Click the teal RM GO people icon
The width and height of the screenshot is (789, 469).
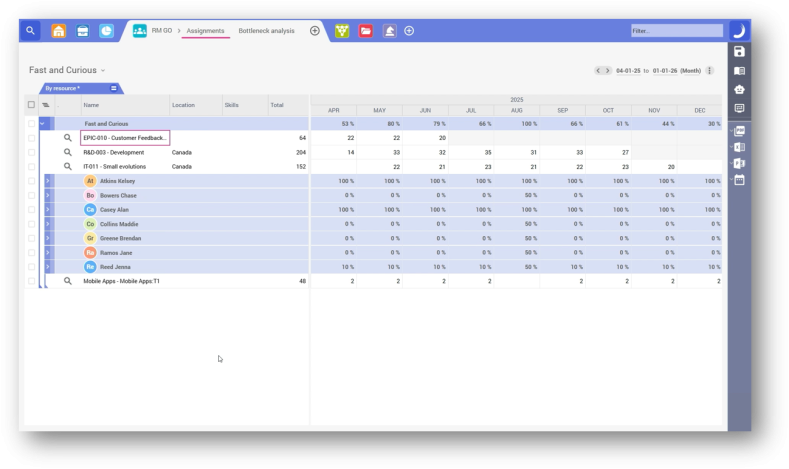139,31
